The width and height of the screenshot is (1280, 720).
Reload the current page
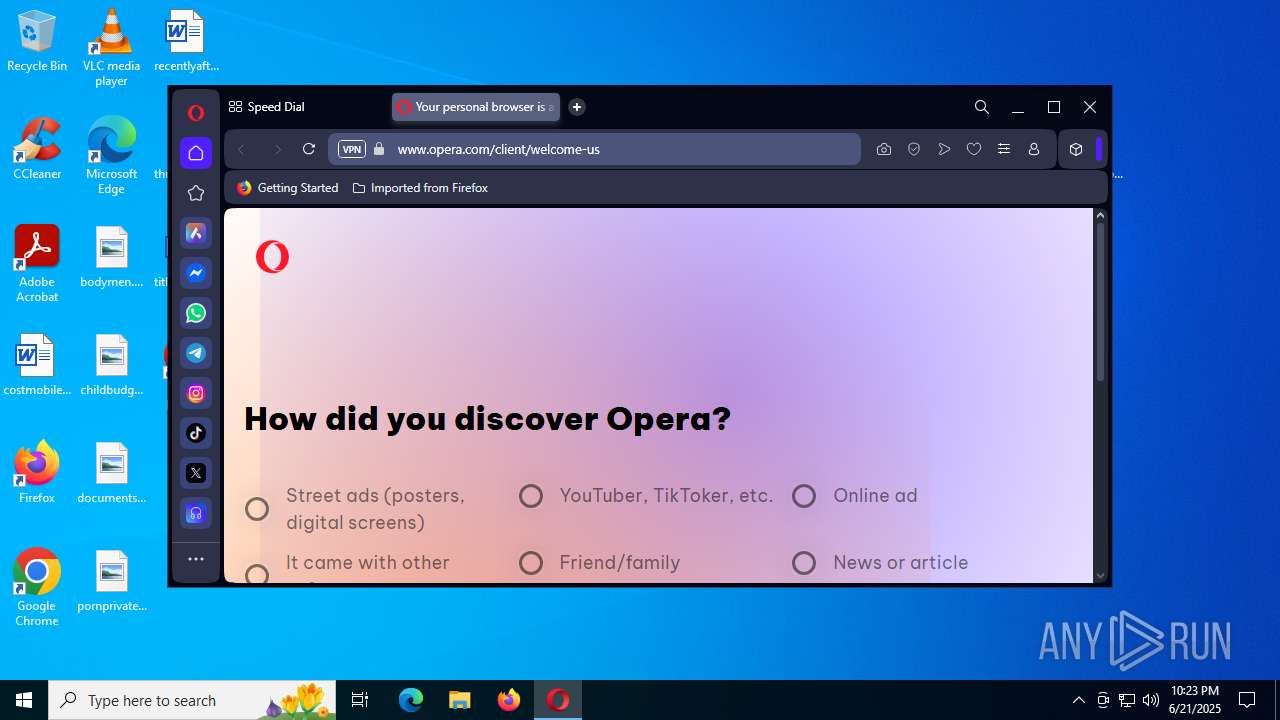(309, 149)
